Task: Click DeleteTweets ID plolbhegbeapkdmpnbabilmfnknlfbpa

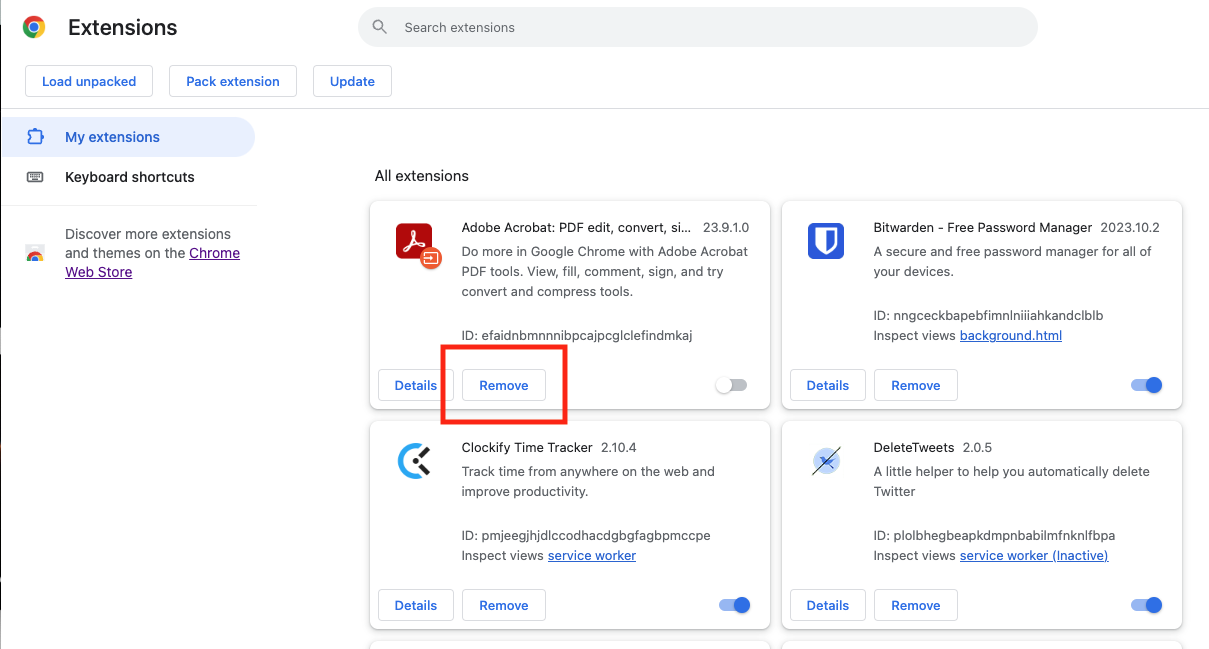Action: pos(994,535)
